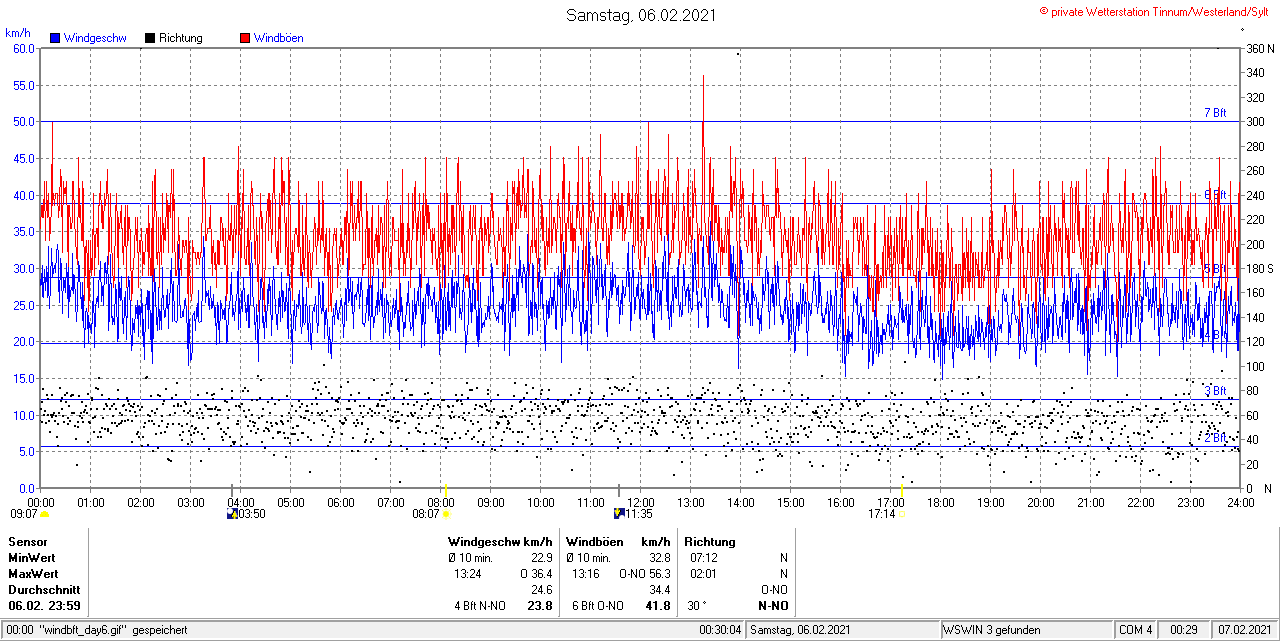The height and width of the screenshot is (641, 1280).
Task: Click the 12:00 time axis tick label
Action: (x=641, y=502)
